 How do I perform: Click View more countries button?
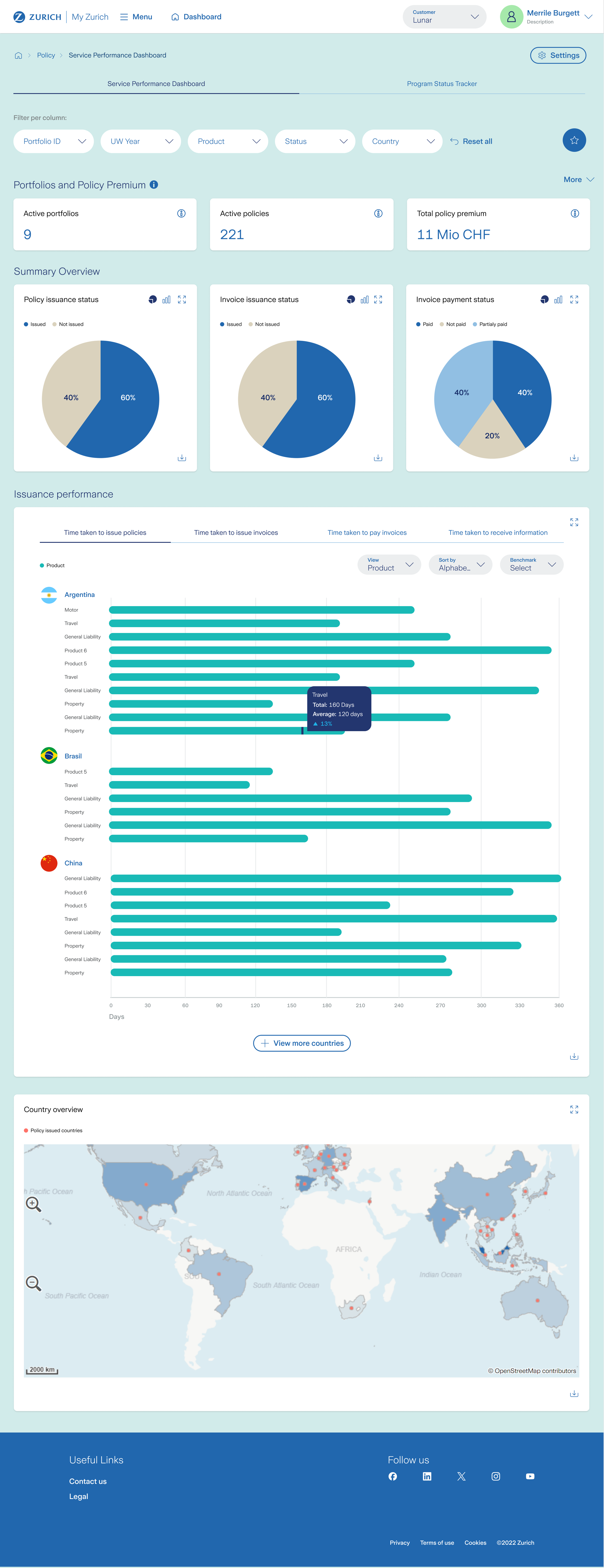302,1043
